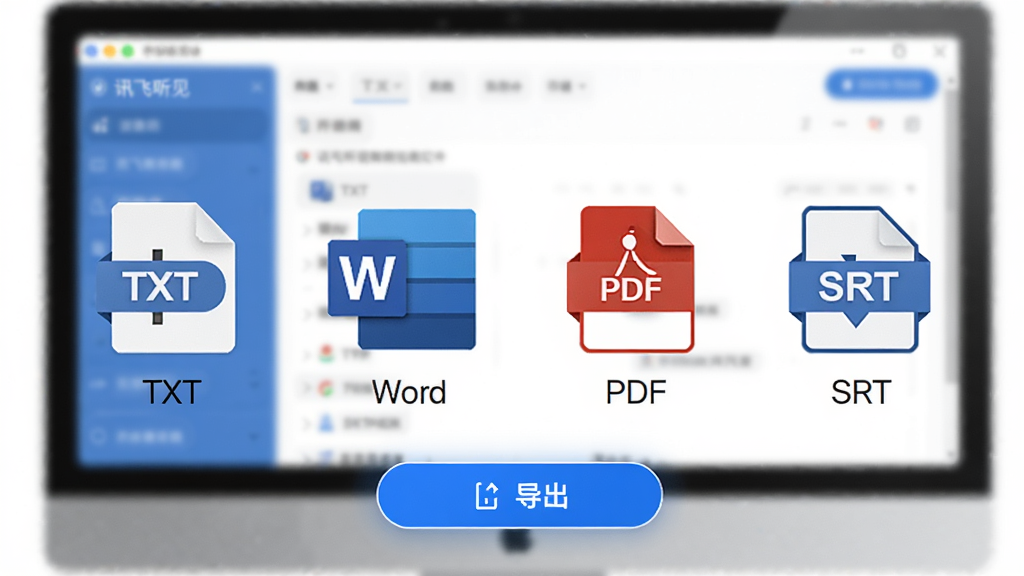Click the blue pill button at top right
Screen dimensions: 1024x576
(x=882, y=84)
